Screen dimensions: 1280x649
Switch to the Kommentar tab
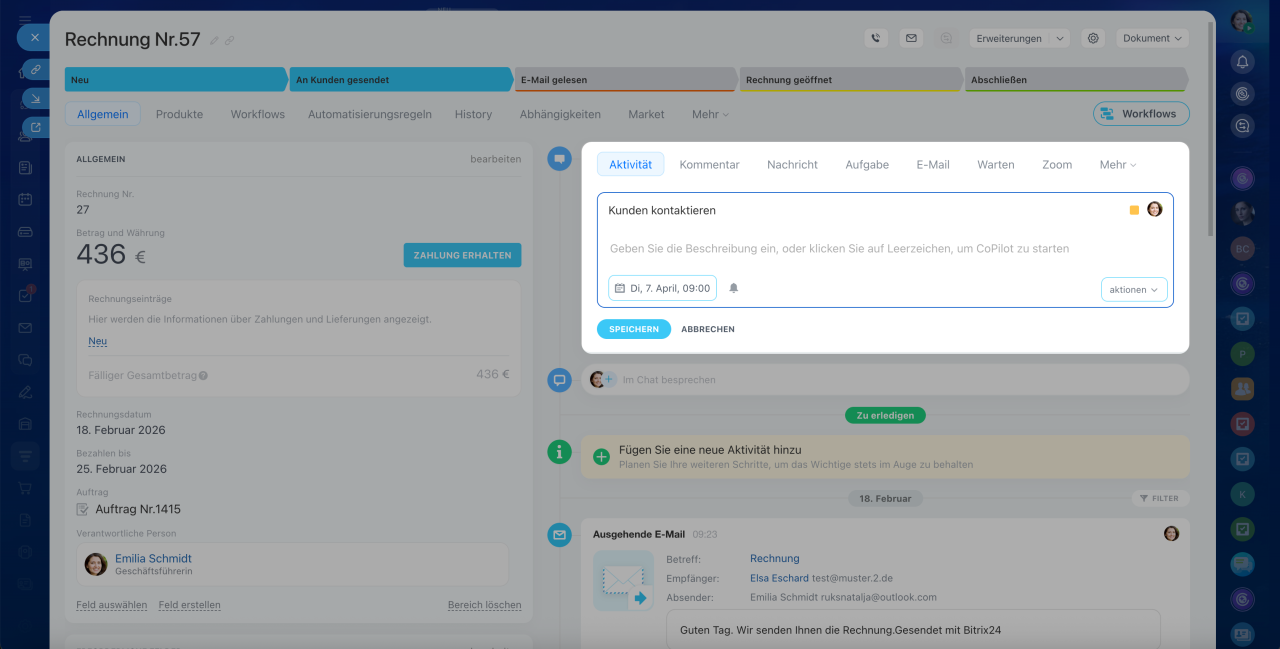709,164
